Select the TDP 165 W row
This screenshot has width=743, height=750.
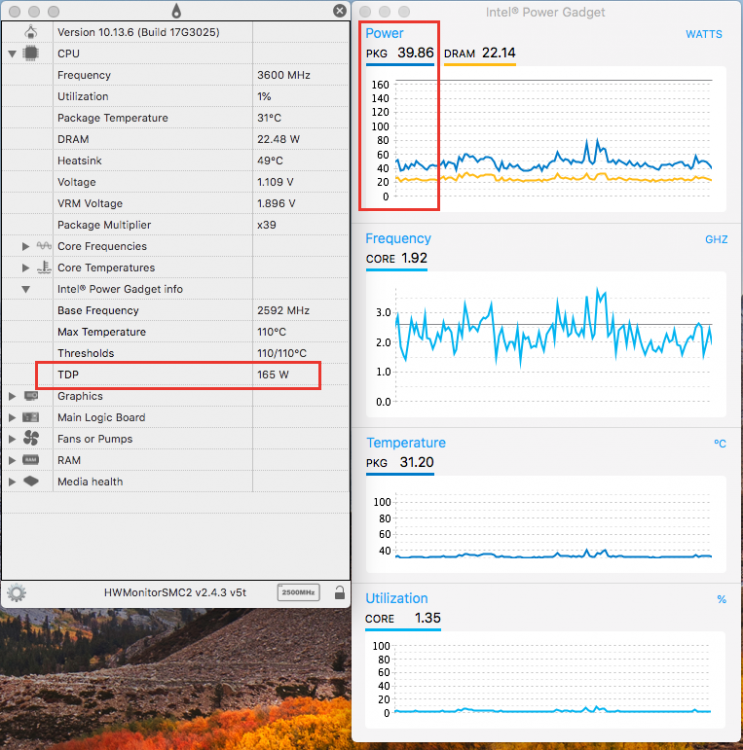click(176, 375)
